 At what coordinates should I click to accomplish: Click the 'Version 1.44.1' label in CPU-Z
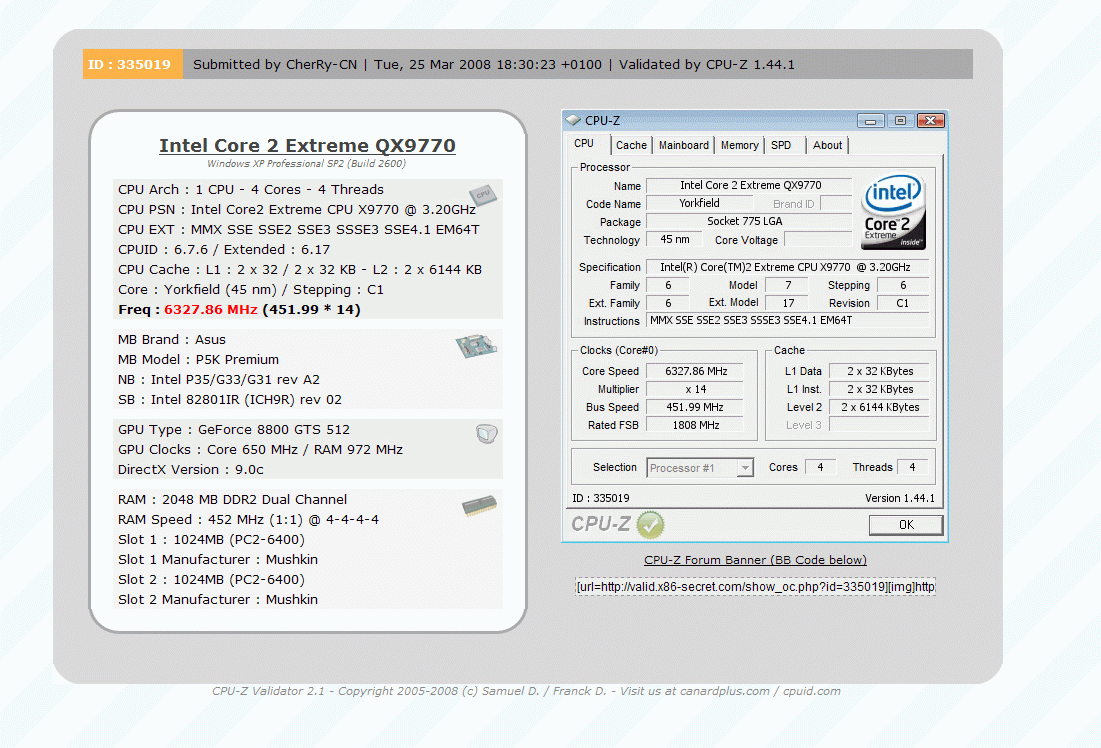coord(899,498)
